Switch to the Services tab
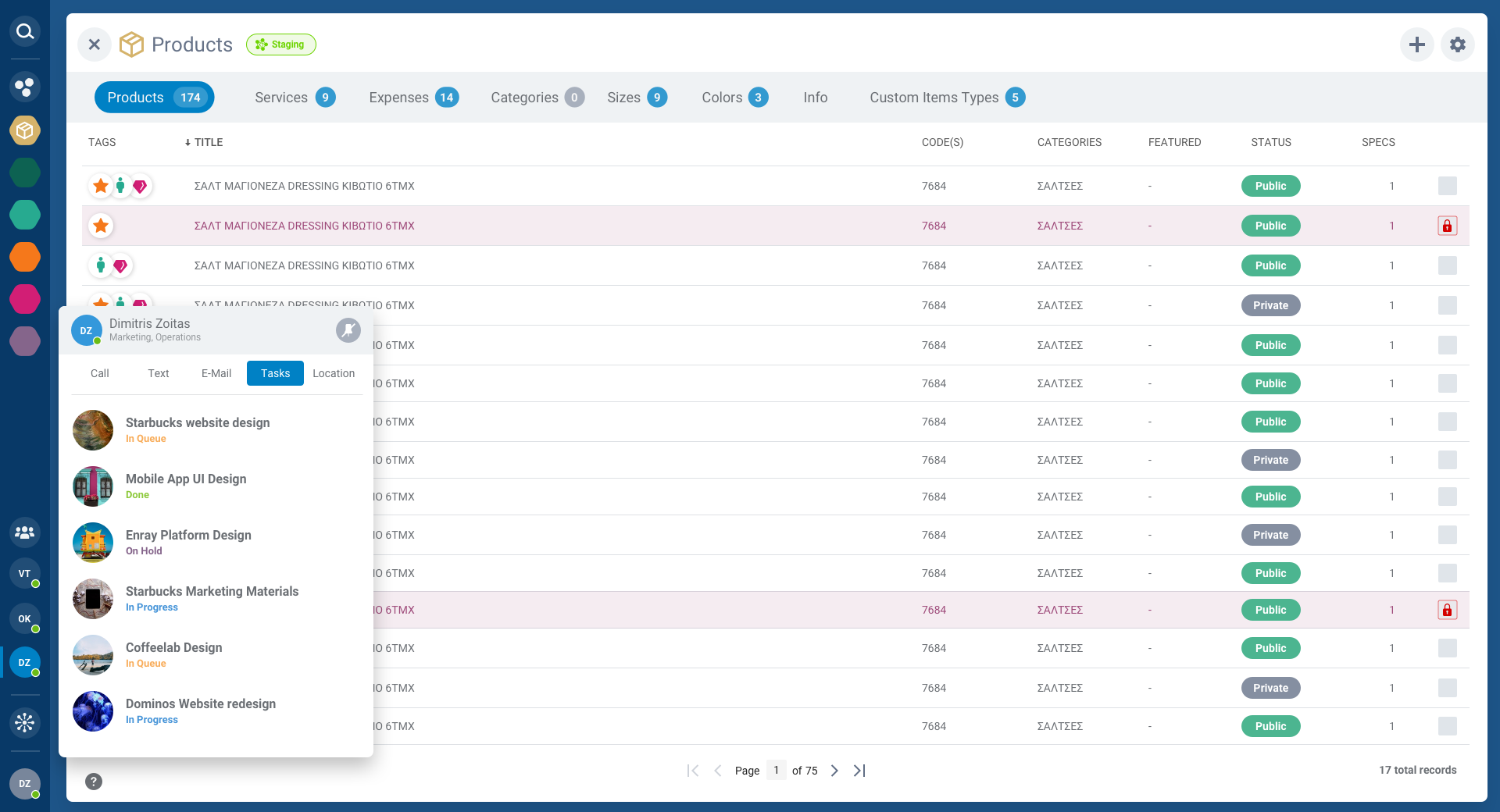 tap(280, 97)
